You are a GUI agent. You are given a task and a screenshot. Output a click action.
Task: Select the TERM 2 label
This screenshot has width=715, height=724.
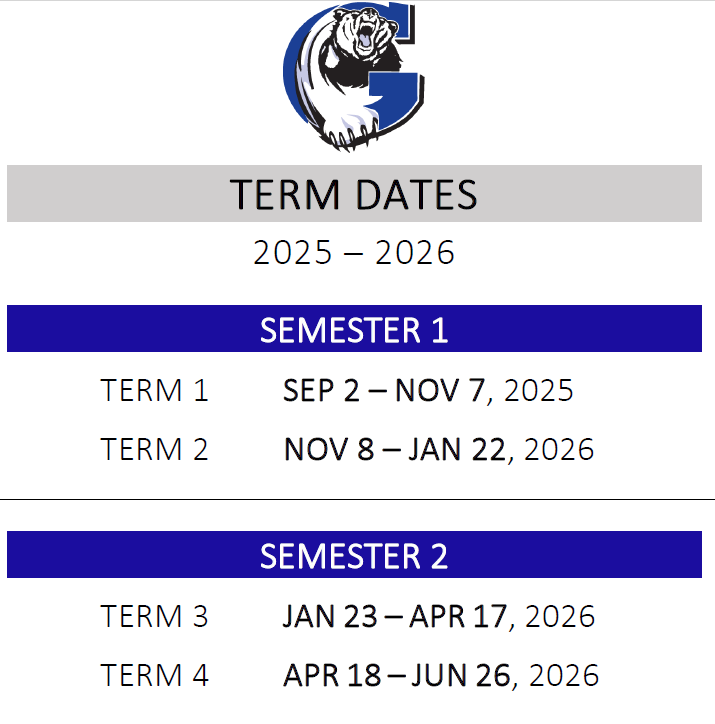pyautogui.click(x=154, y=449)
